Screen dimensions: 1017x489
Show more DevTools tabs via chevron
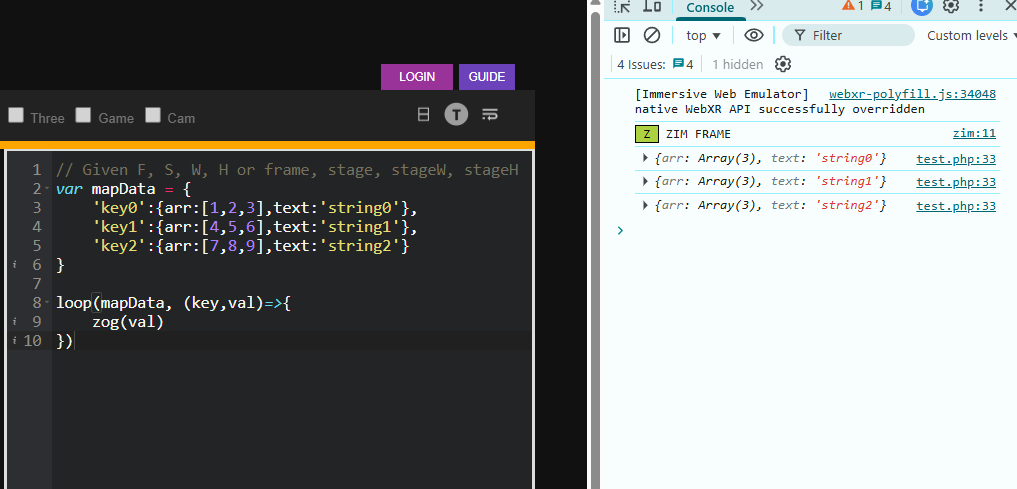(757, 7)
